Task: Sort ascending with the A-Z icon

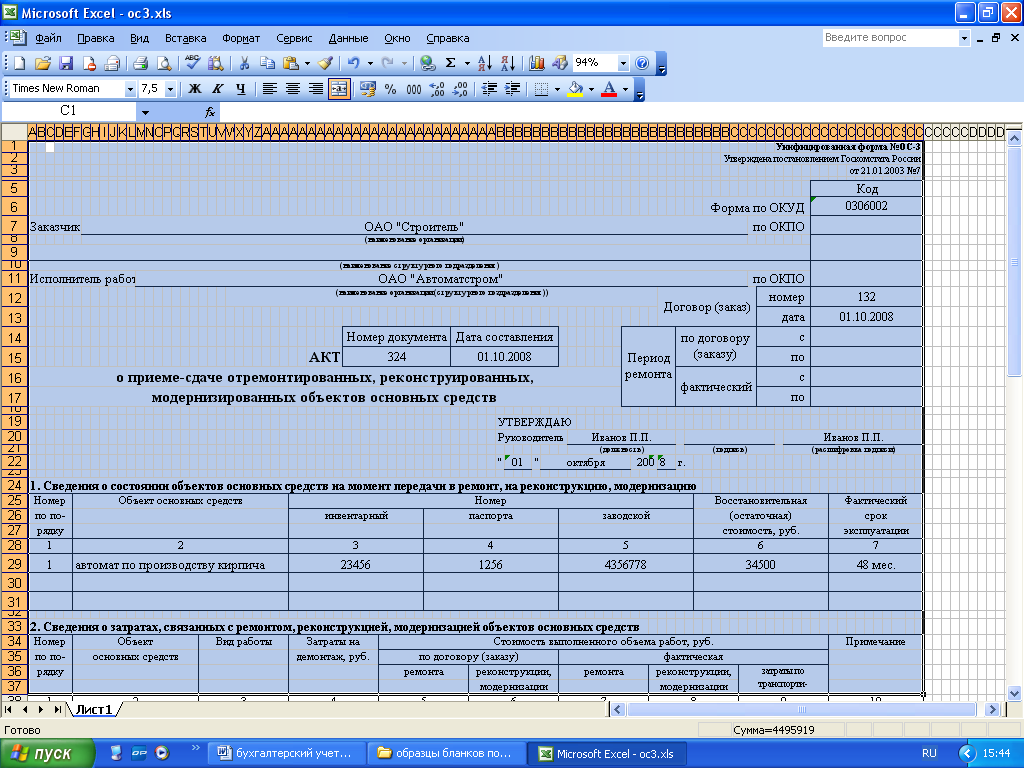Action: point(484,63)
